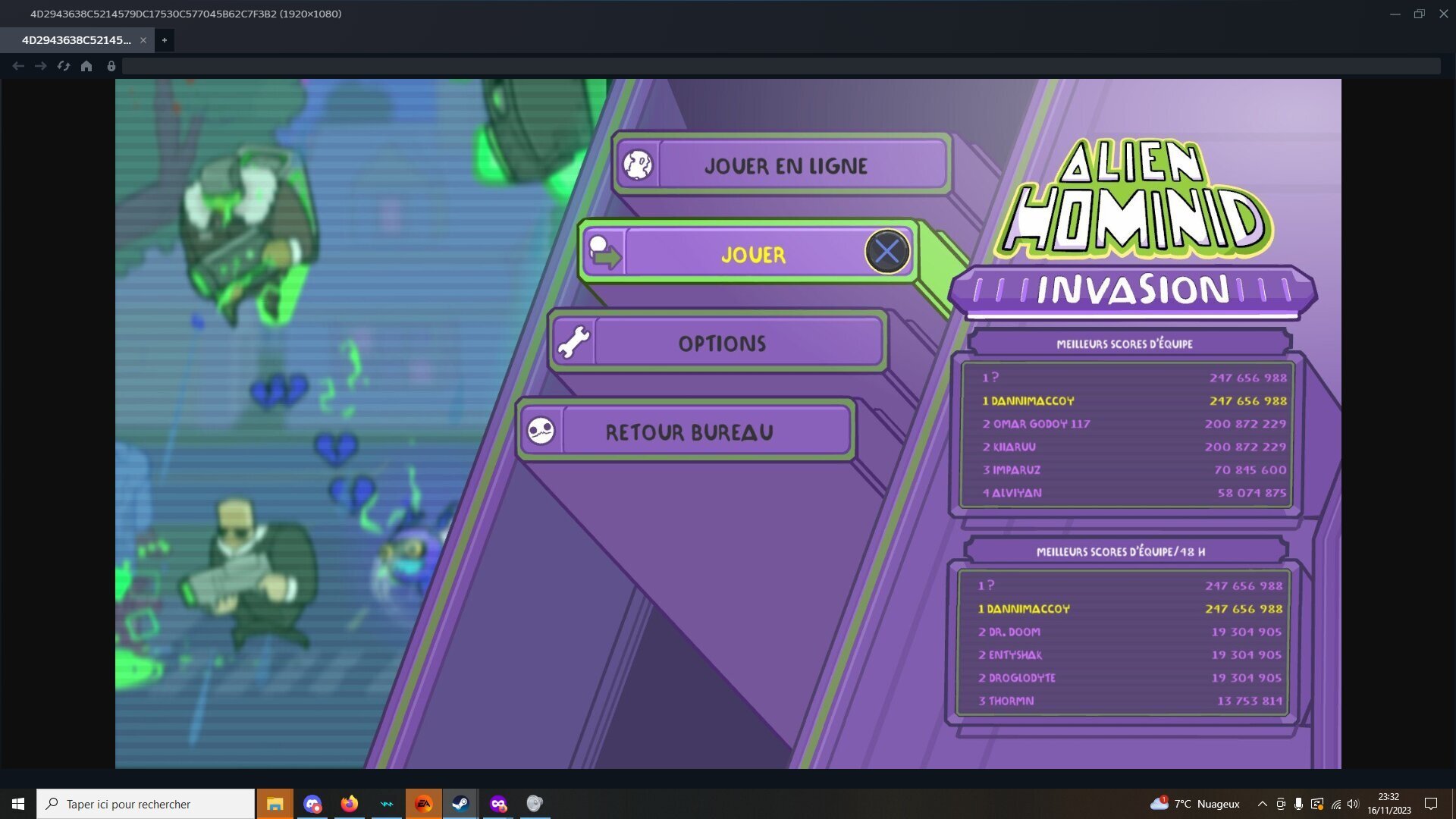Click the X button prompt on JOUER
This screenshot has width=1456, height=819.
(887, 252)
